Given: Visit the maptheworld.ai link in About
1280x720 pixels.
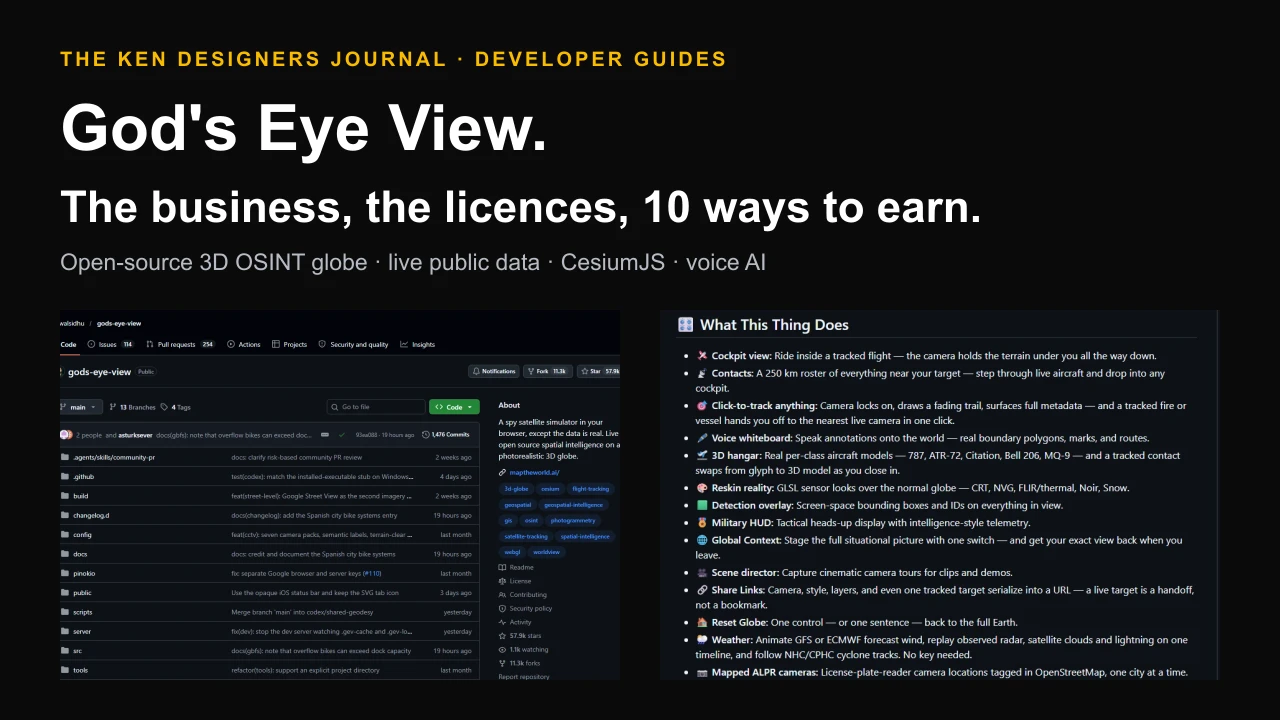Looking at the screenshot, I should point(535,472).
